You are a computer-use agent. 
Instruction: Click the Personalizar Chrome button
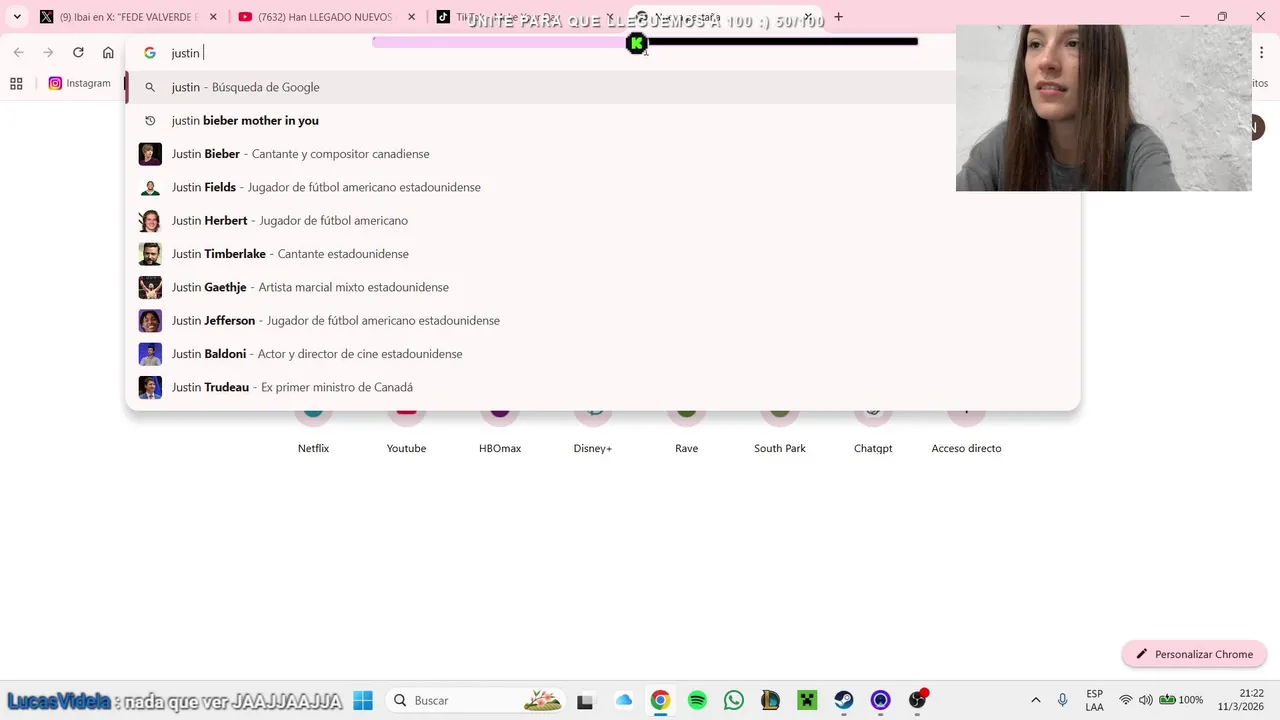(x=1194, y=654)
